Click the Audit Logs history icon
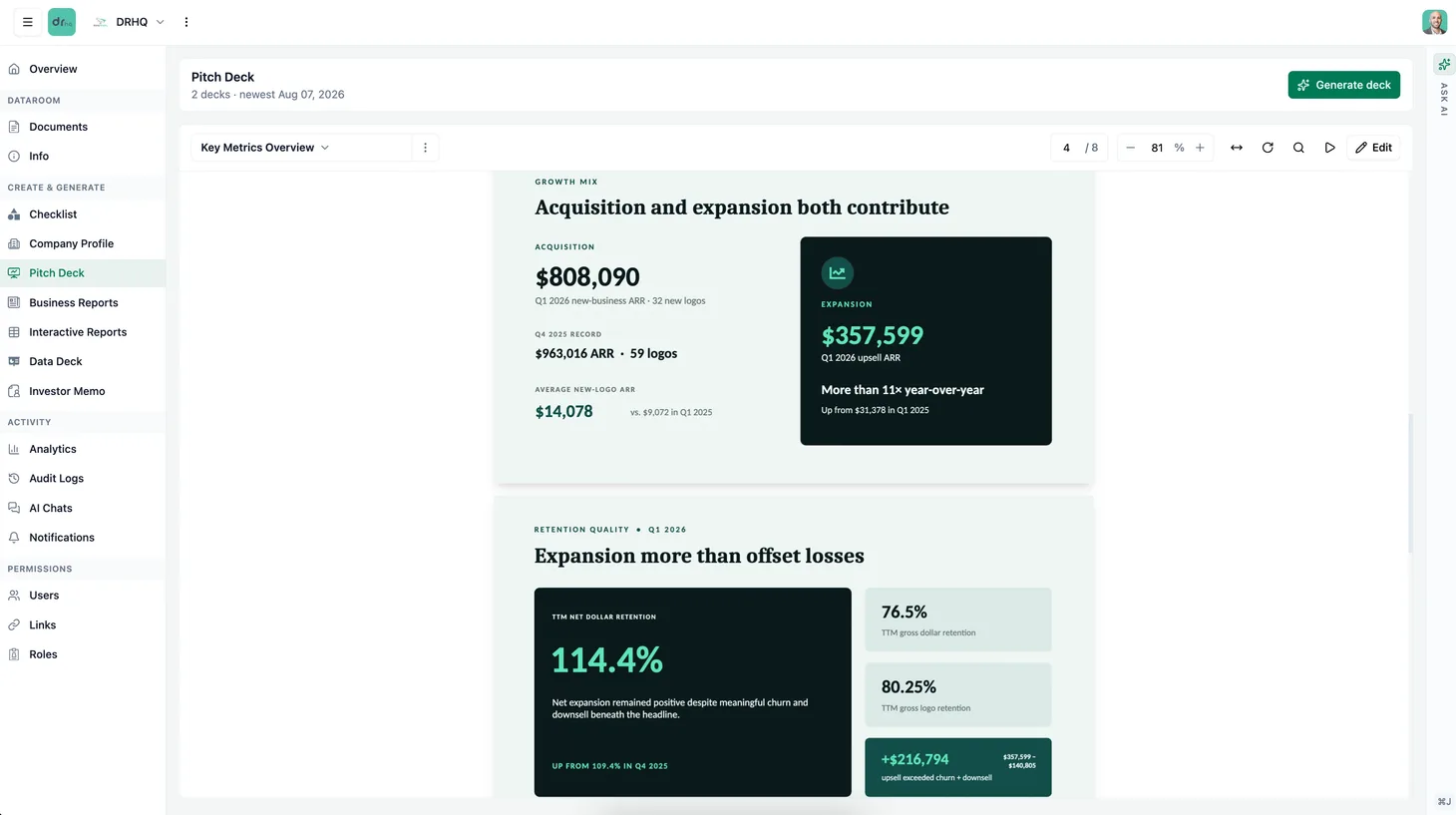Image resolution: width=1456 pixels, height=815 pixels. click(14, 478)
